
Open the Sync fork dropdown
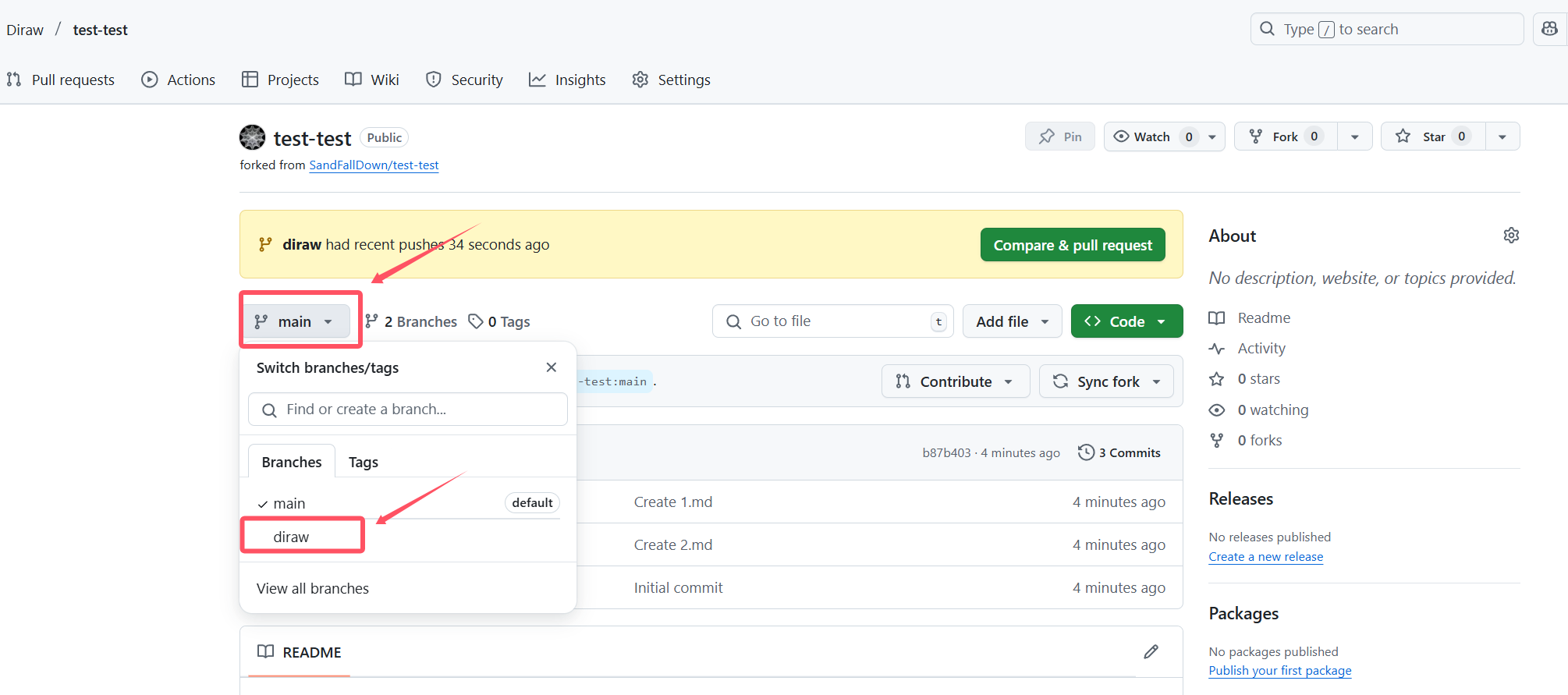point(1106,381)
